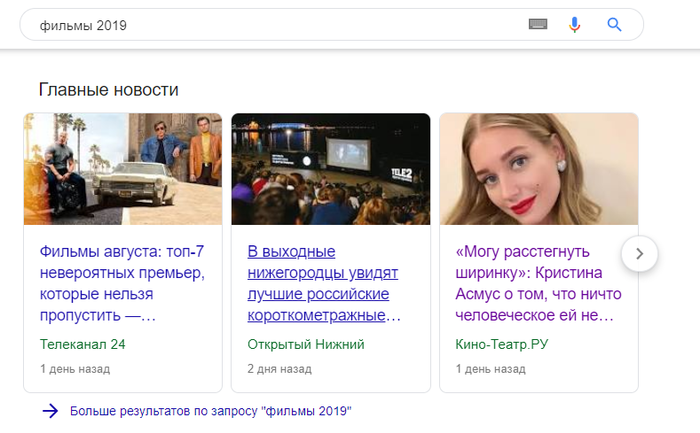Open Больше результатов по запросу фильмы 2019
Viewport: 700px width, 433px height.
pos(211,411)
